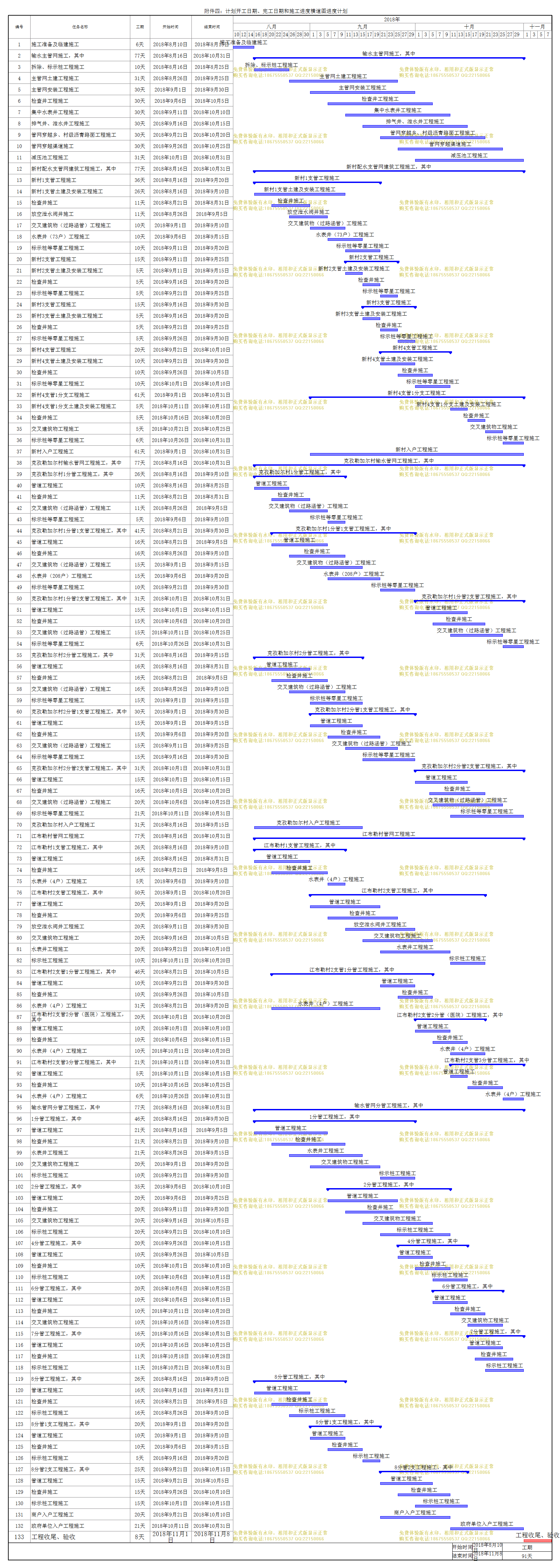Screen dimensions: 560x1568
Task: Click the Gantt bar for 集中水表井工程施工
Action: 397,115
